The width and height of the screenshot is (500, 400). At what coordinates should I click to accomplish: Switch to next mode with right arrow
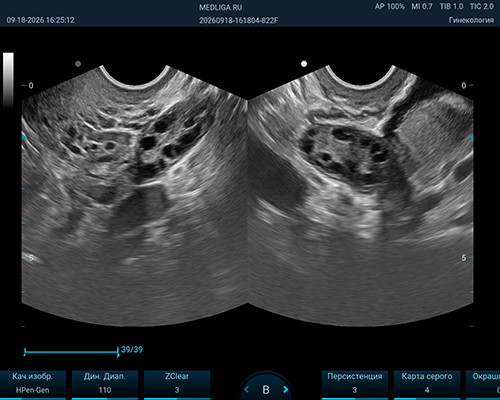click(285, 389)
